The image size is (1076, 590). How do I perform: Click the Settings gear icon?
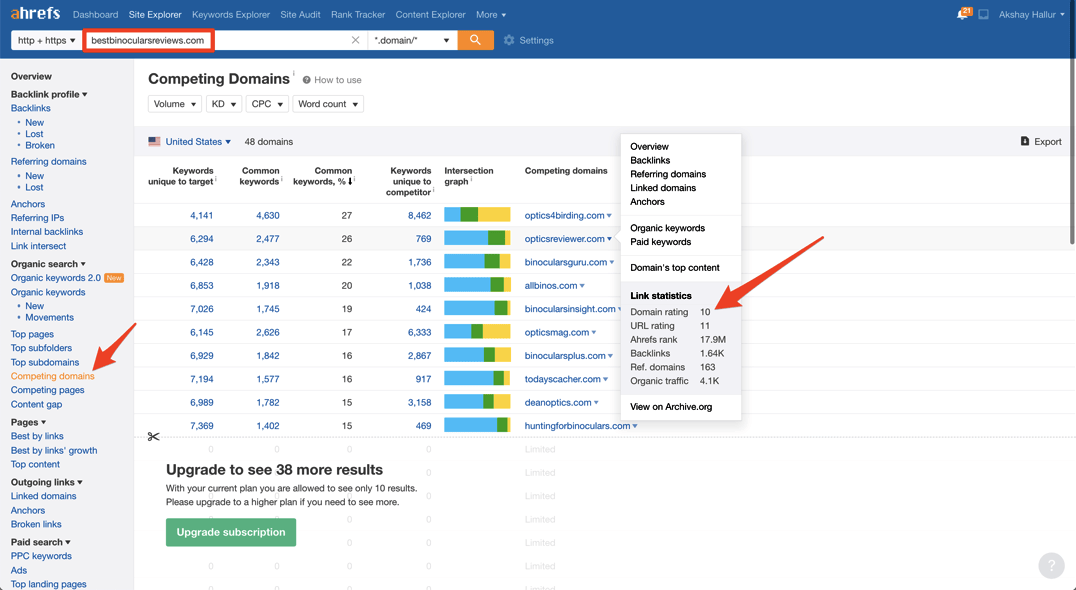tap(509, 40)
